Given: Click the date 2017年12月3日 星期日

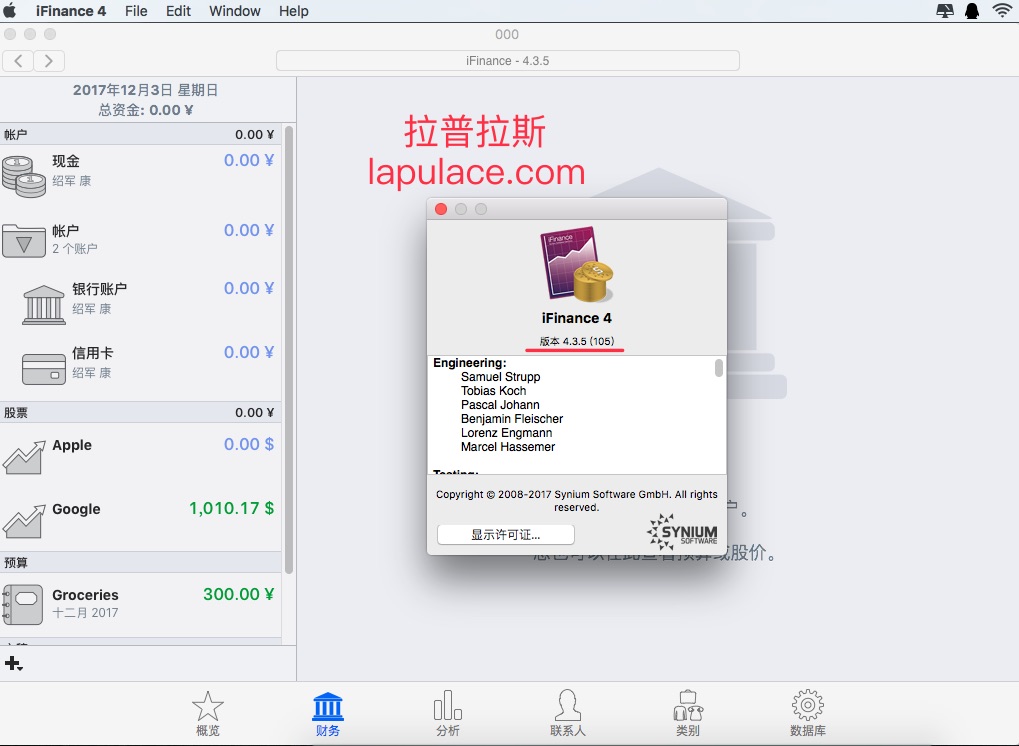Looking at the screenshot, I should point(146,90).
